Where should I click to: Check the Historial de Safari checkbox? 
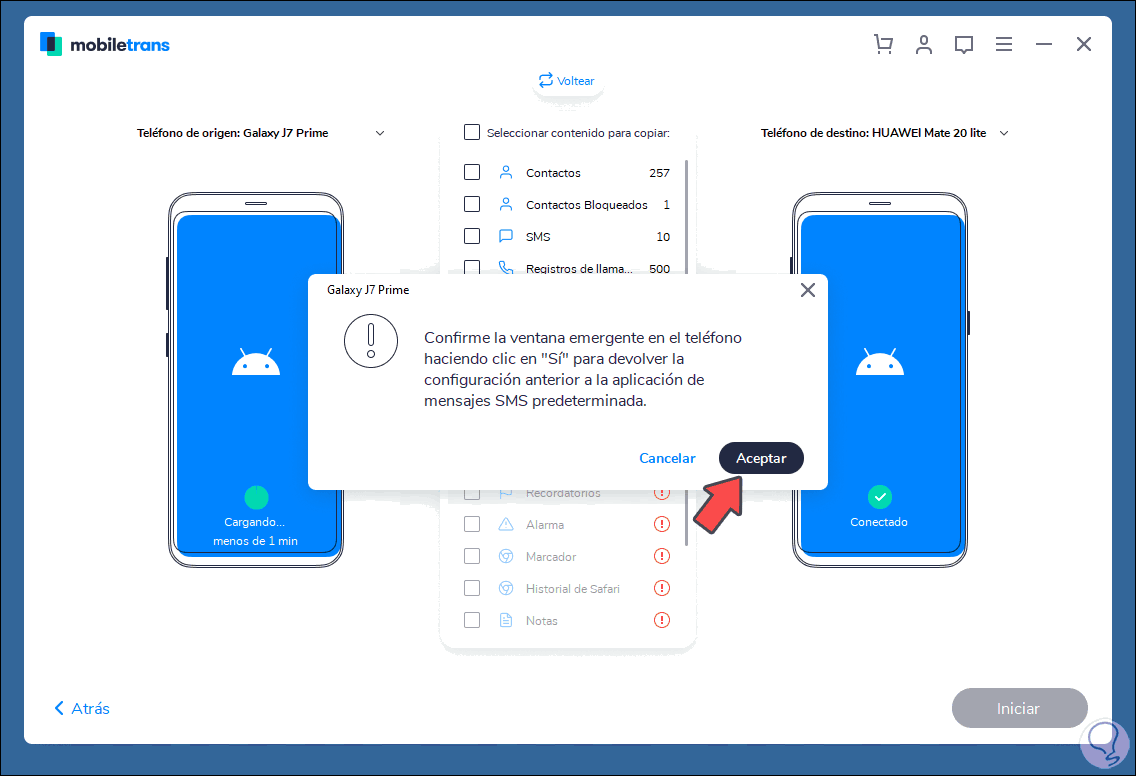[472, 588]
